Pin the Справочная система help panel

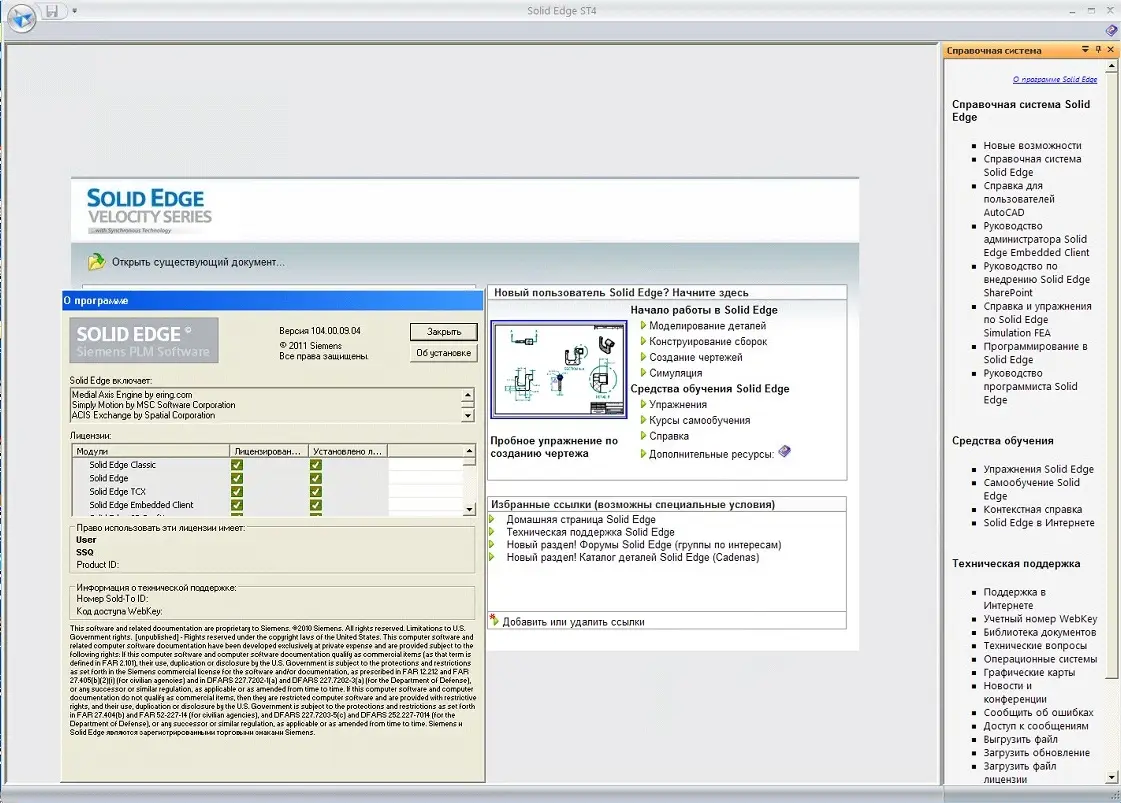[1098, 50]
